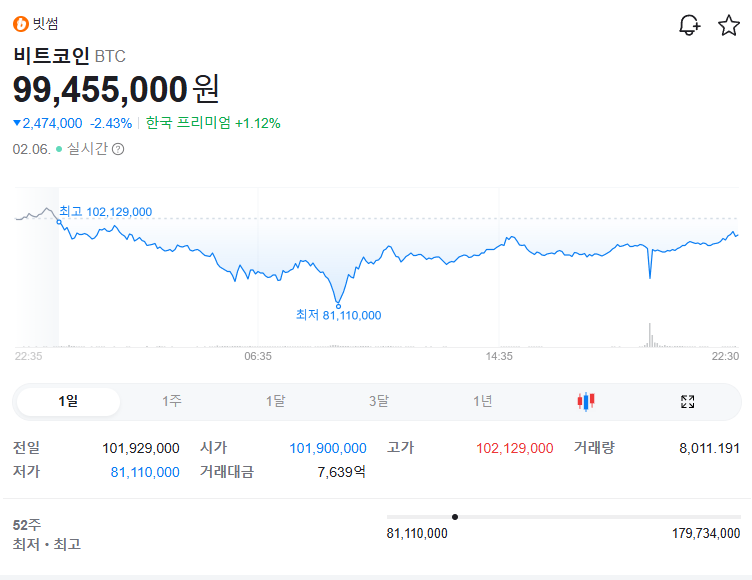Click the 14:35 time axis label

[x=499, y=356]
